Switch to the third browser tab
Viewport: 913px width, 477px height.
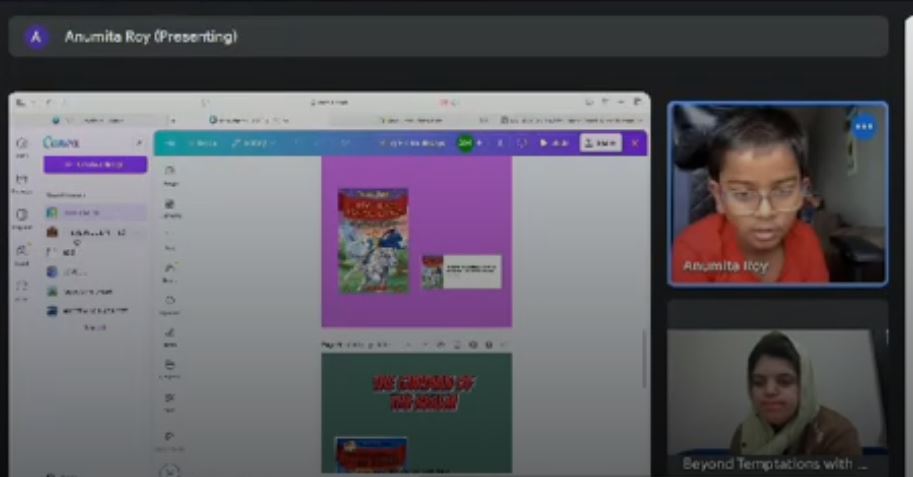[x=412, y=120]
